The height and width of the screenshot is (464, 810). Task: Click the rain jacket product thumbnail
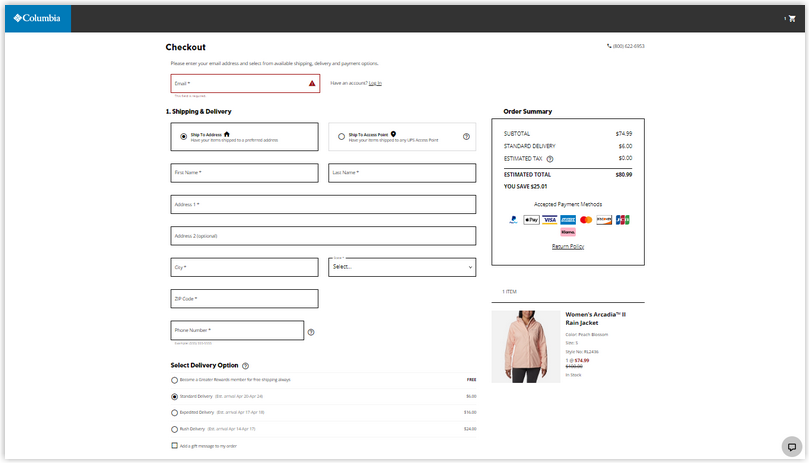pyautogui.click(x=526, y=347)
